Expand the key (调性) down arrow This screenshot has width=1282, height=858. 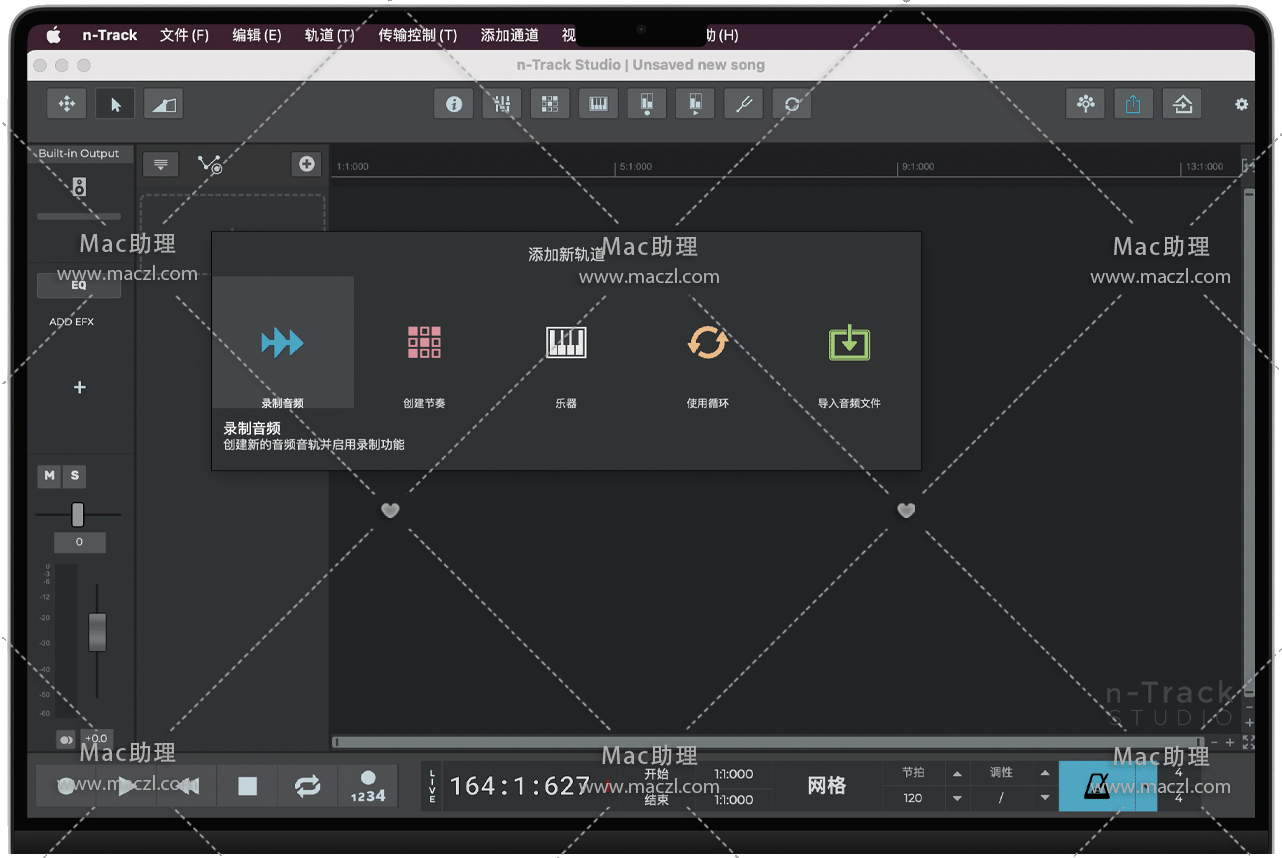[1045, 798]
